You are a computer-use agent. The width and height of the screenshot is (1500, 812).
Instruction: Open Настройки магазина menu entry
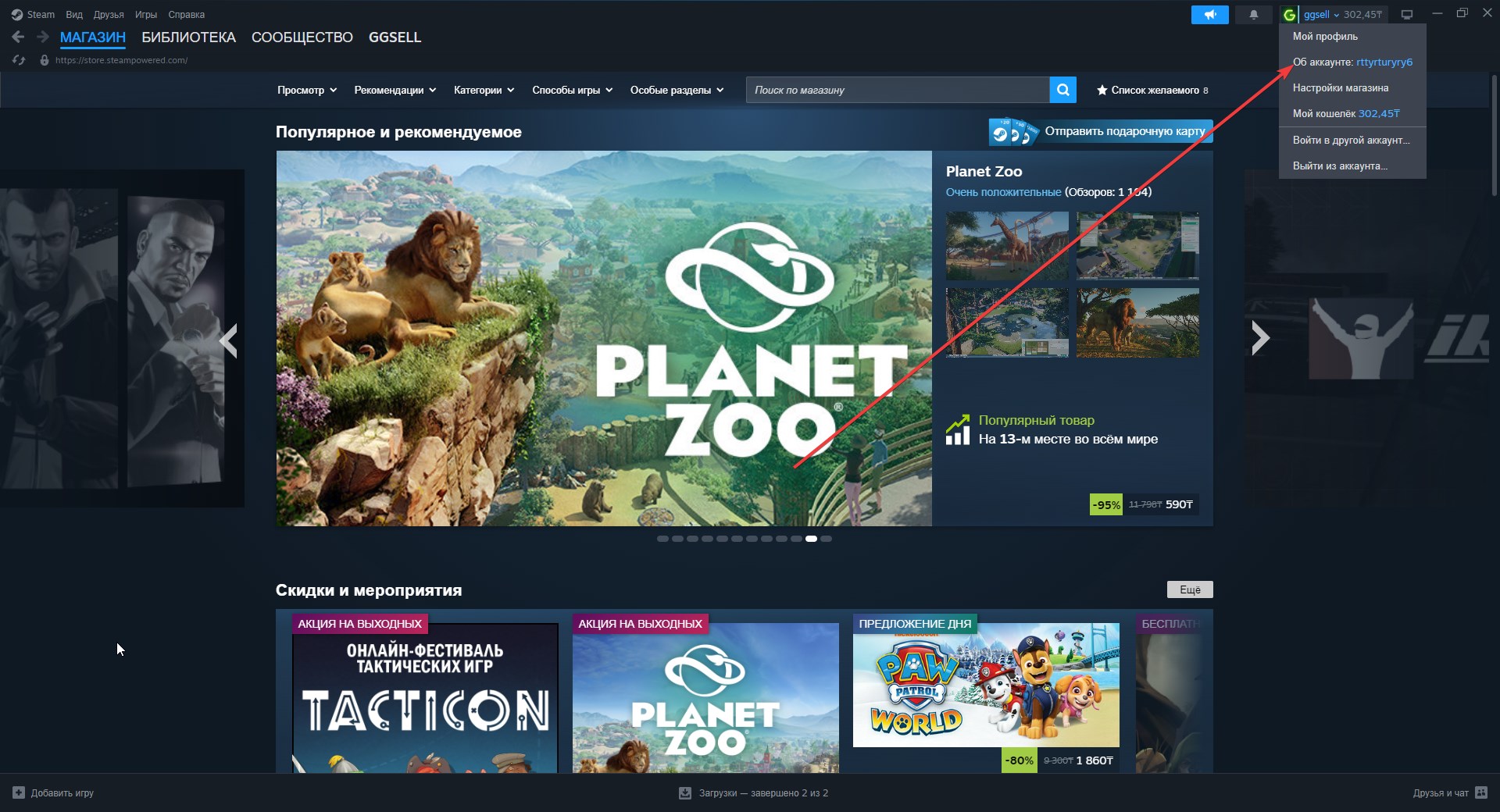pyautogui.click(x=1352, y=87)
